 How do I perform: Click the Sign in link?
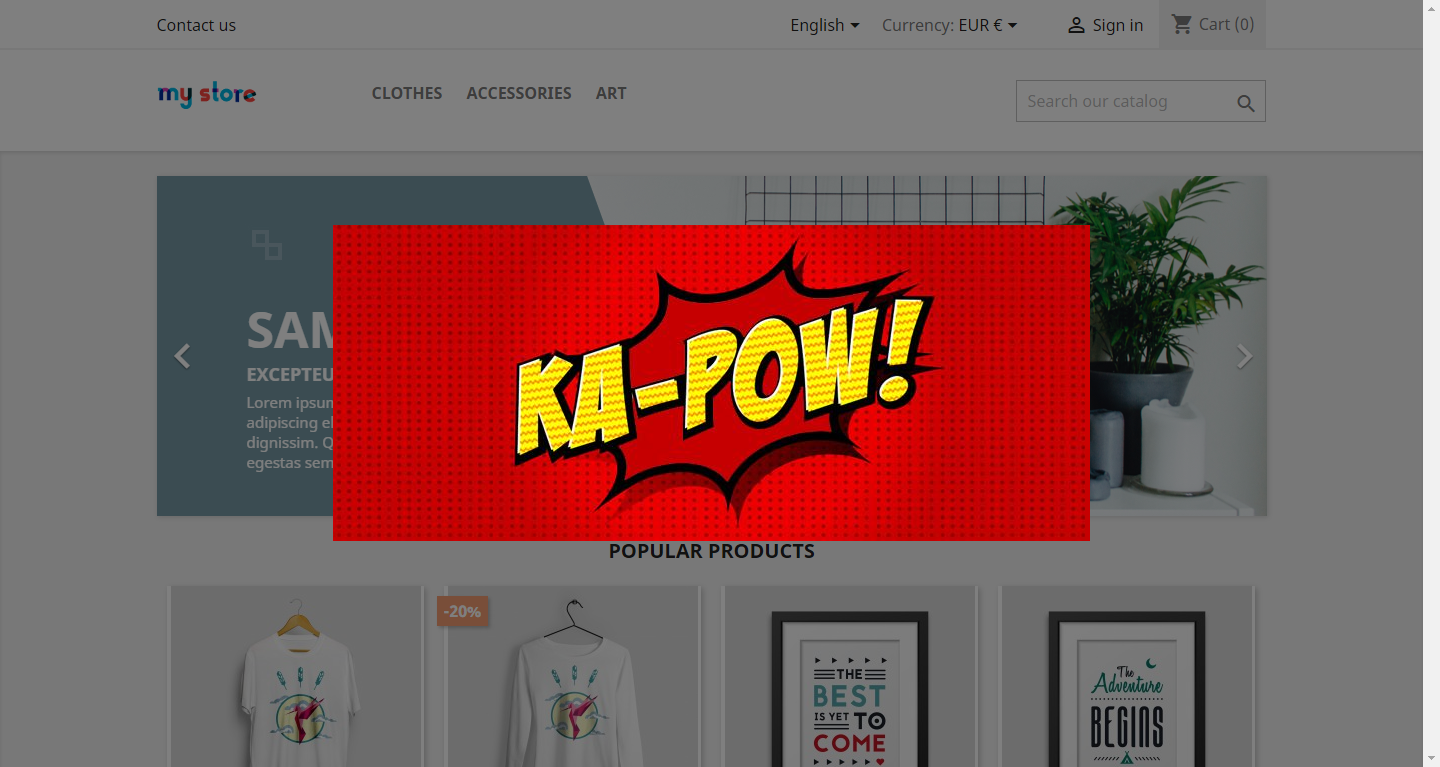point(1117,25)
